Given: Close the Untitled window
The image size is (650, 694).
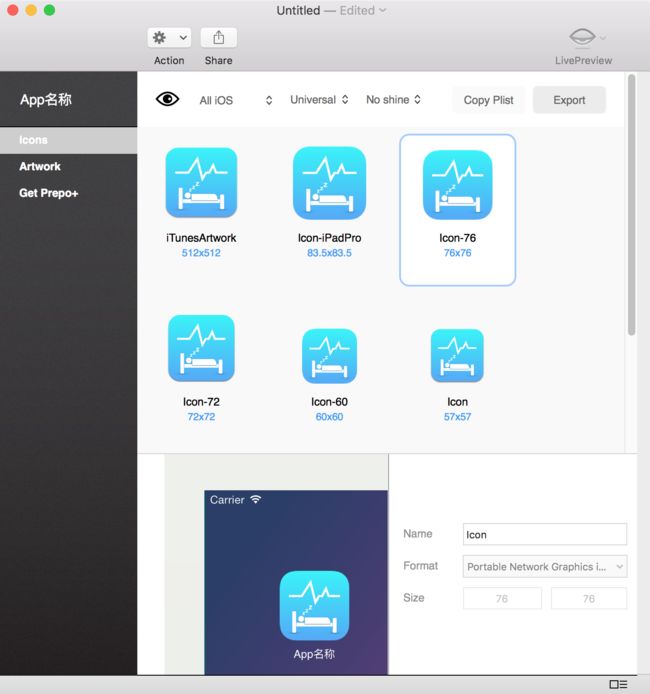Looking at the screenshot, I should tap(13, 10).
